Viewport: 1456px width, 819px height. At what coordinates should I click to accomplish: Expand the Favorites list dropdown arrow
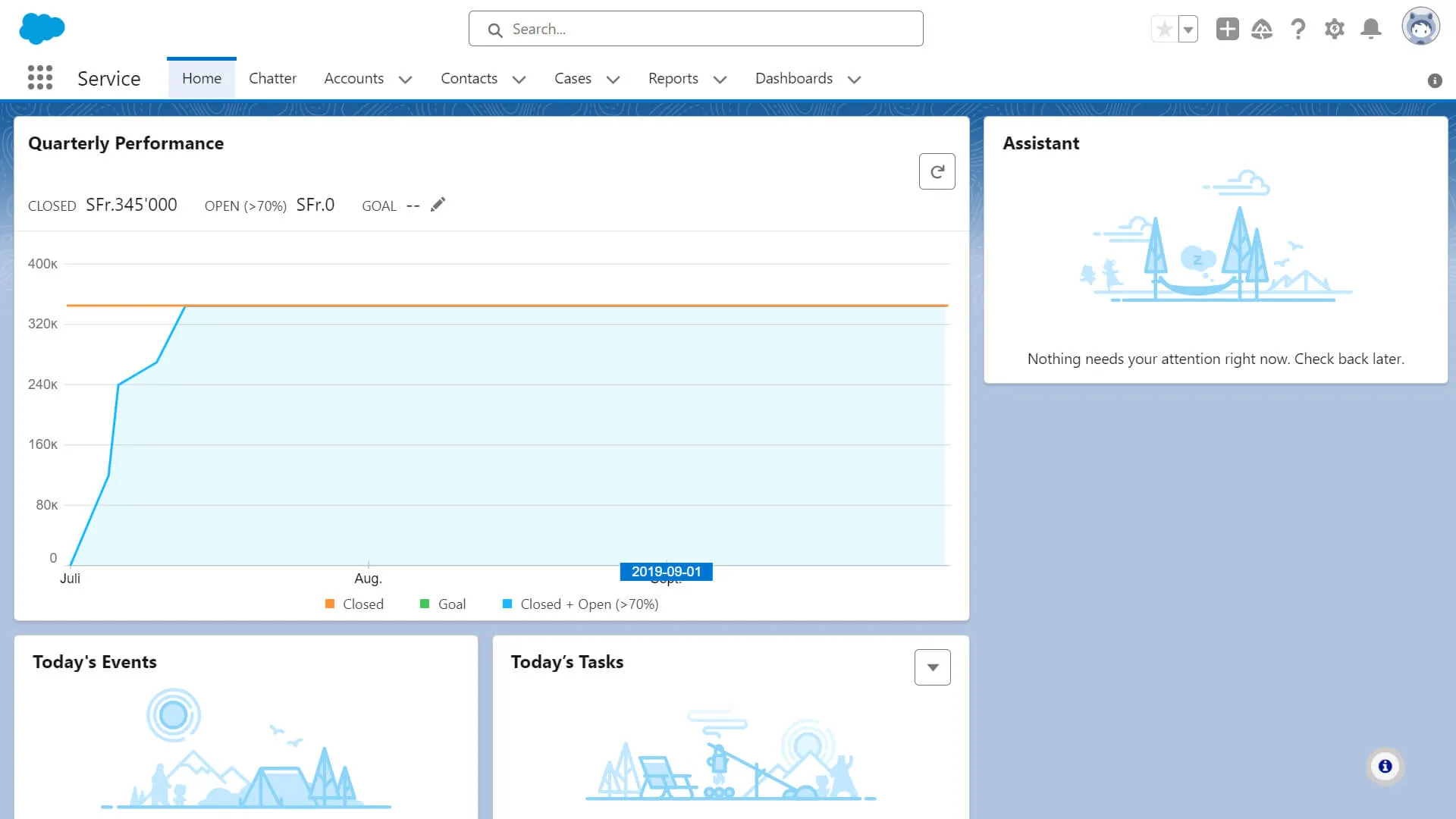point(1188,30)
